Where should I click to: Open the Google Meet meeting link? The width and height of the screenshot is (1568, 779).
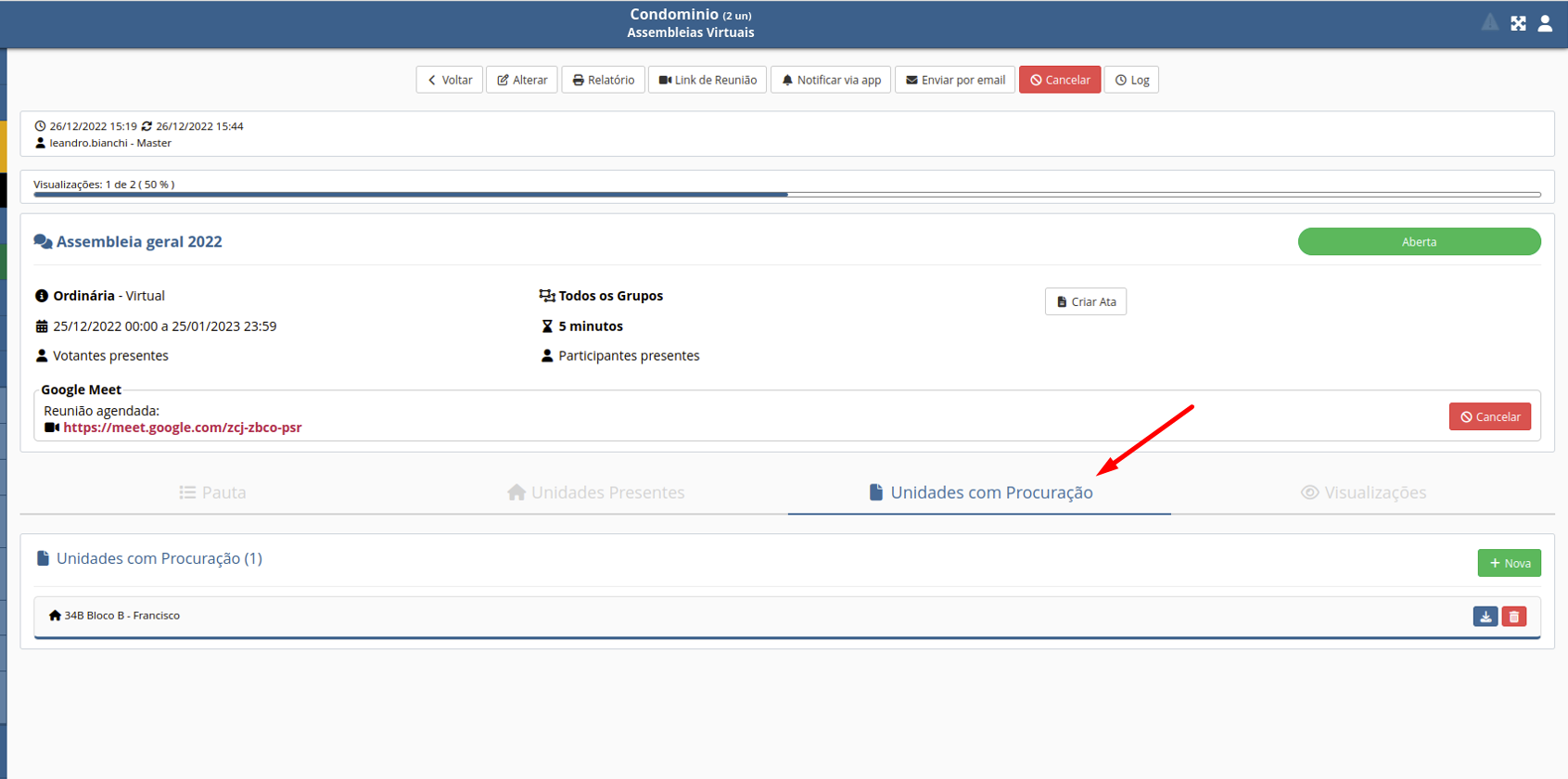pyautogui.click(x=182, y=428)
